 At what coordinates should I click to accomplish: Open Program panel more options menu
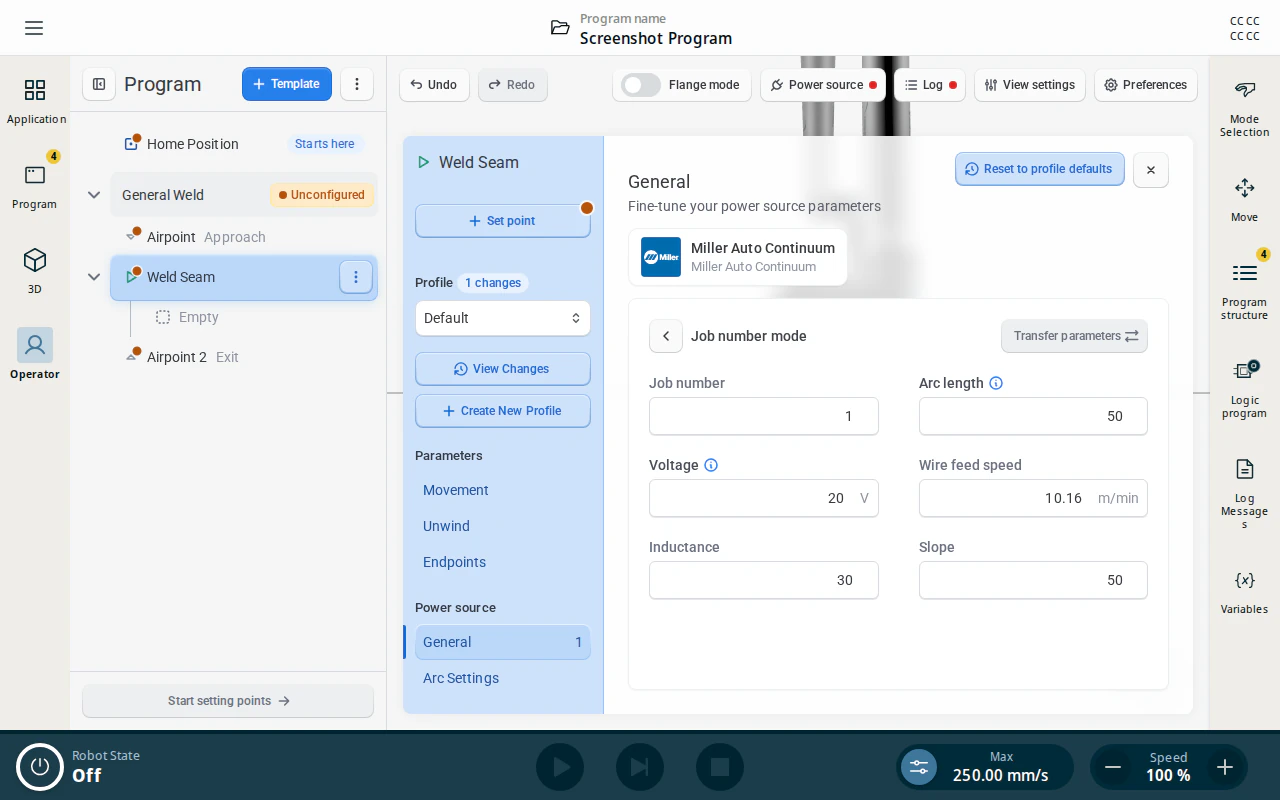tap(357, 84)
